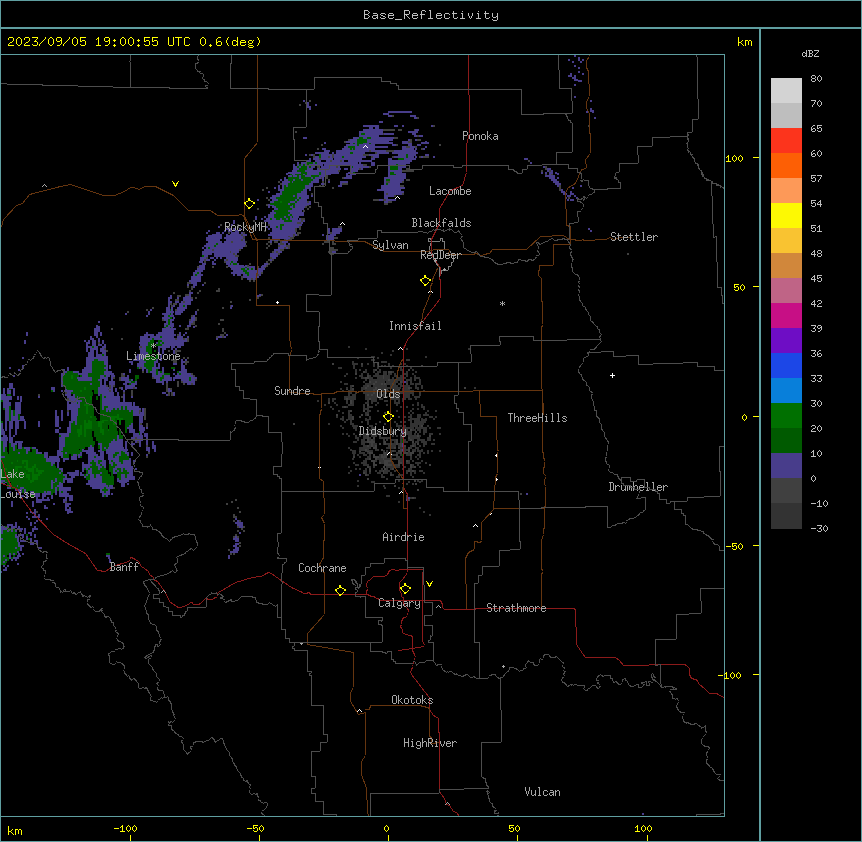Image resolution: width=862 pixels, height=842 pixels.
Task: Click the RockyMH label on map
Action: (245, 227)
